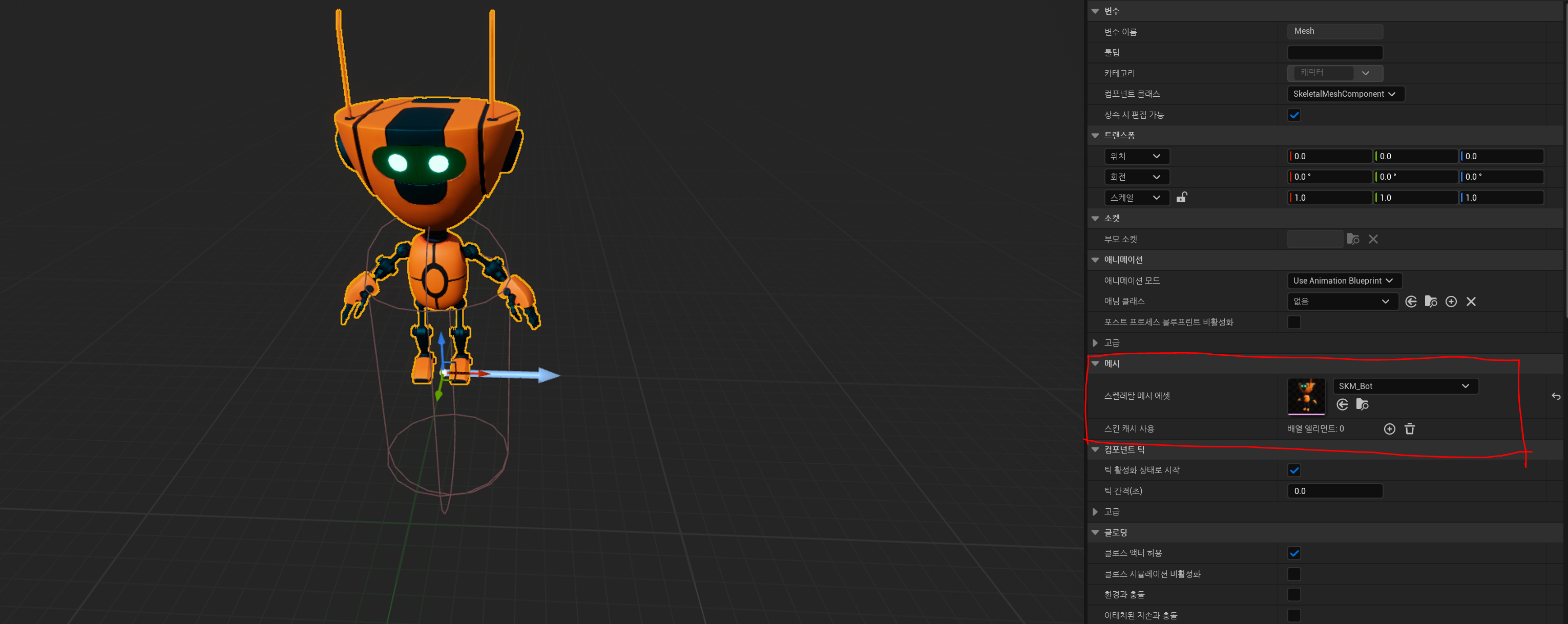Screen dimensions: 1568x624
Task: Click the 변수 이름 field containing Mesh
Action: pos(1335,31)
